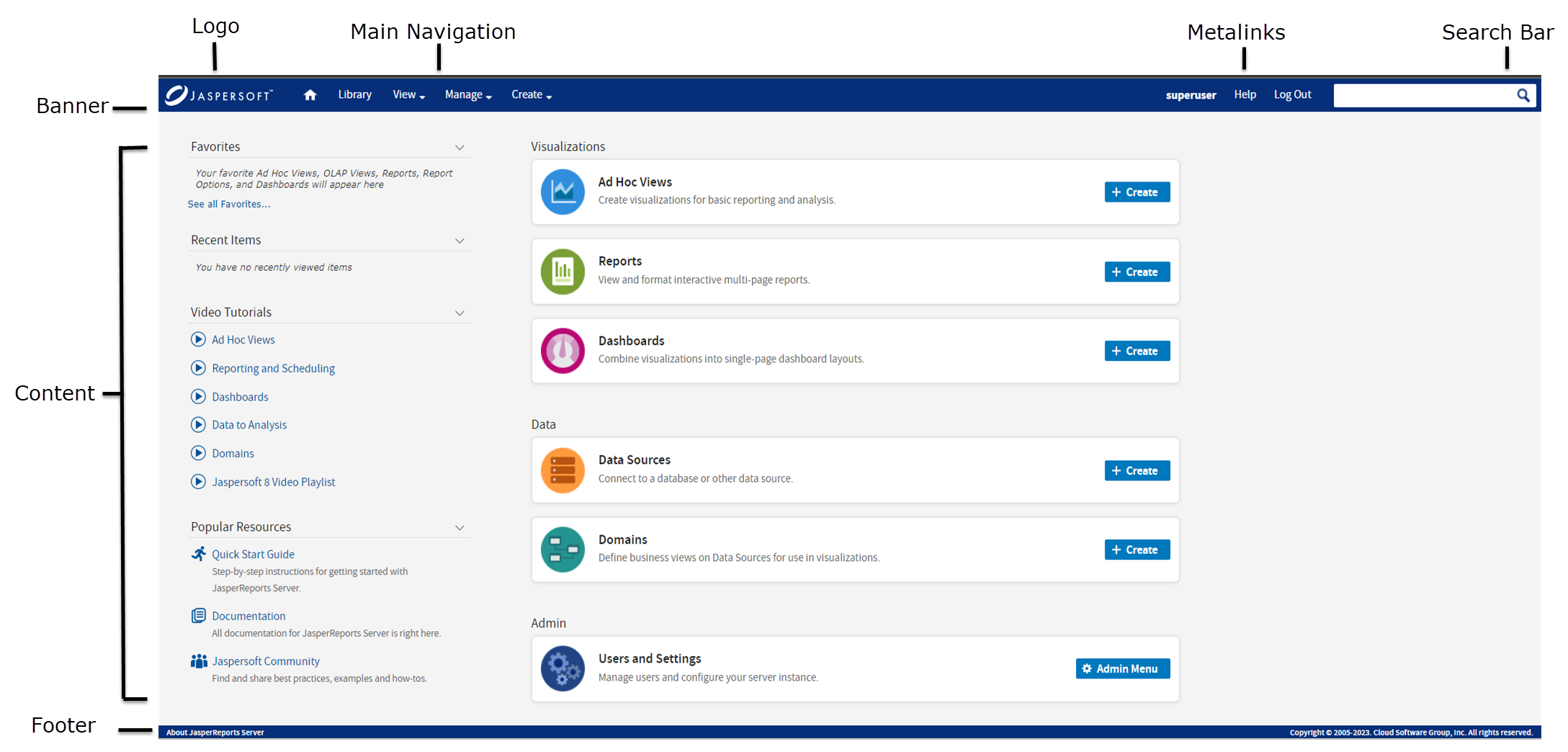Click the green Reports icon

[x=563, y=272]
